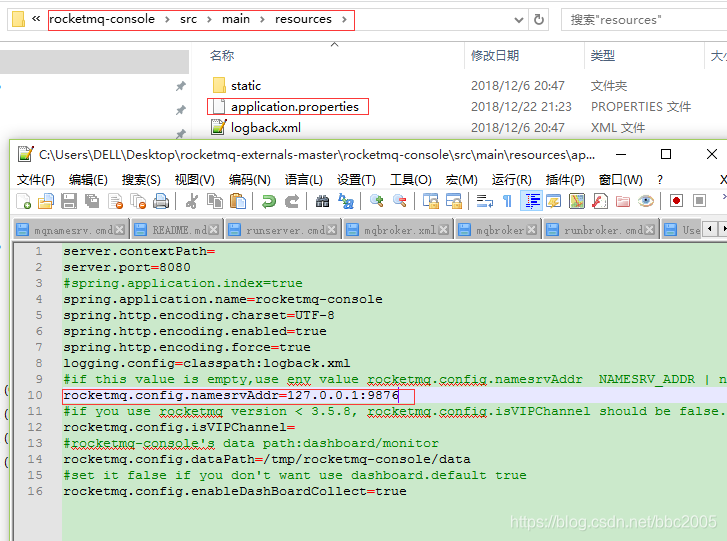727x541 pixels.
Task: Click the Close All documents toolbar icon
Action: [138, 202]
